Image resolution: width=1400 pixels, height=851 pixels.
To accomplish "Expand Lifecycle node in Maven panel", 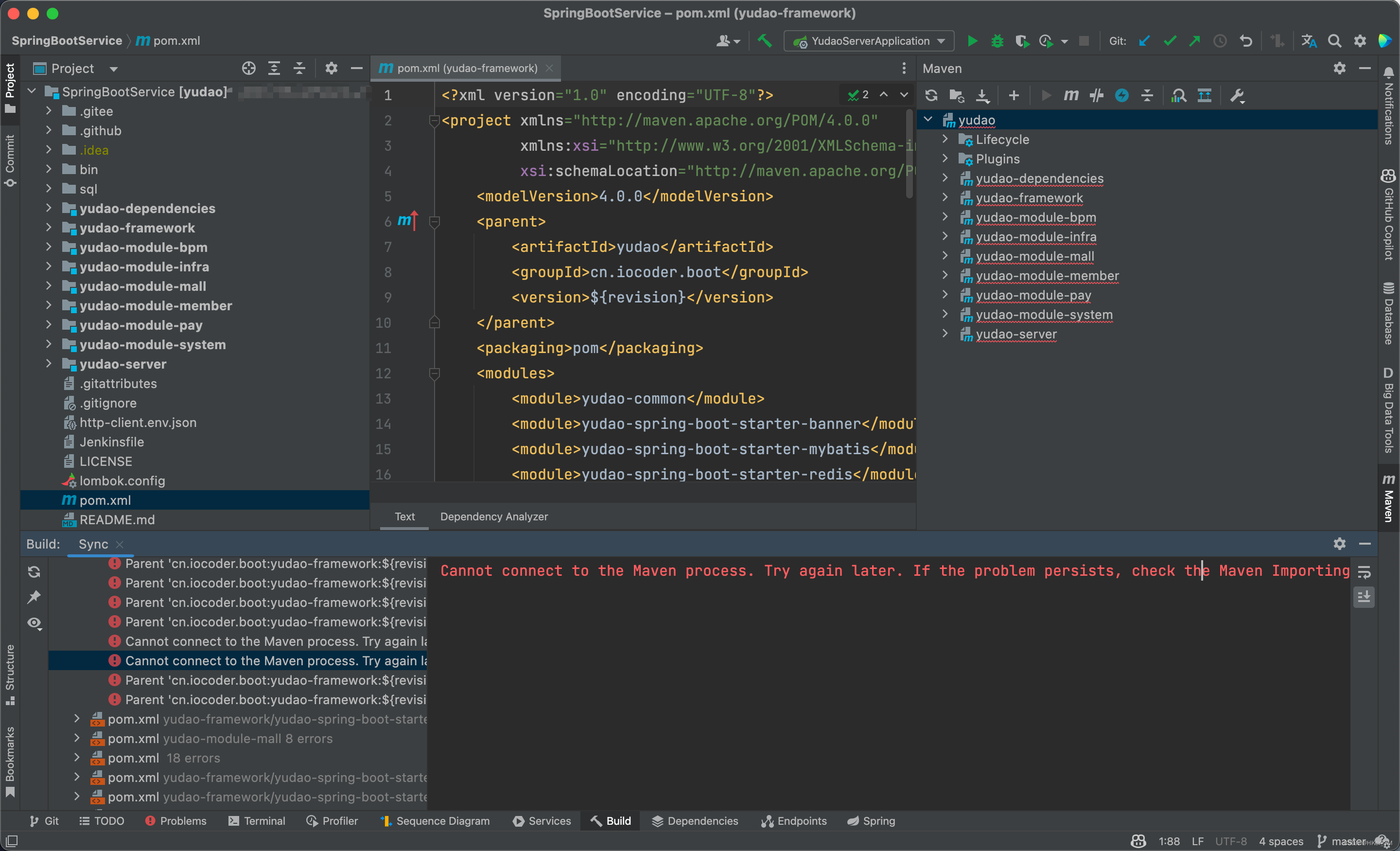I will (x=945, y=139).
